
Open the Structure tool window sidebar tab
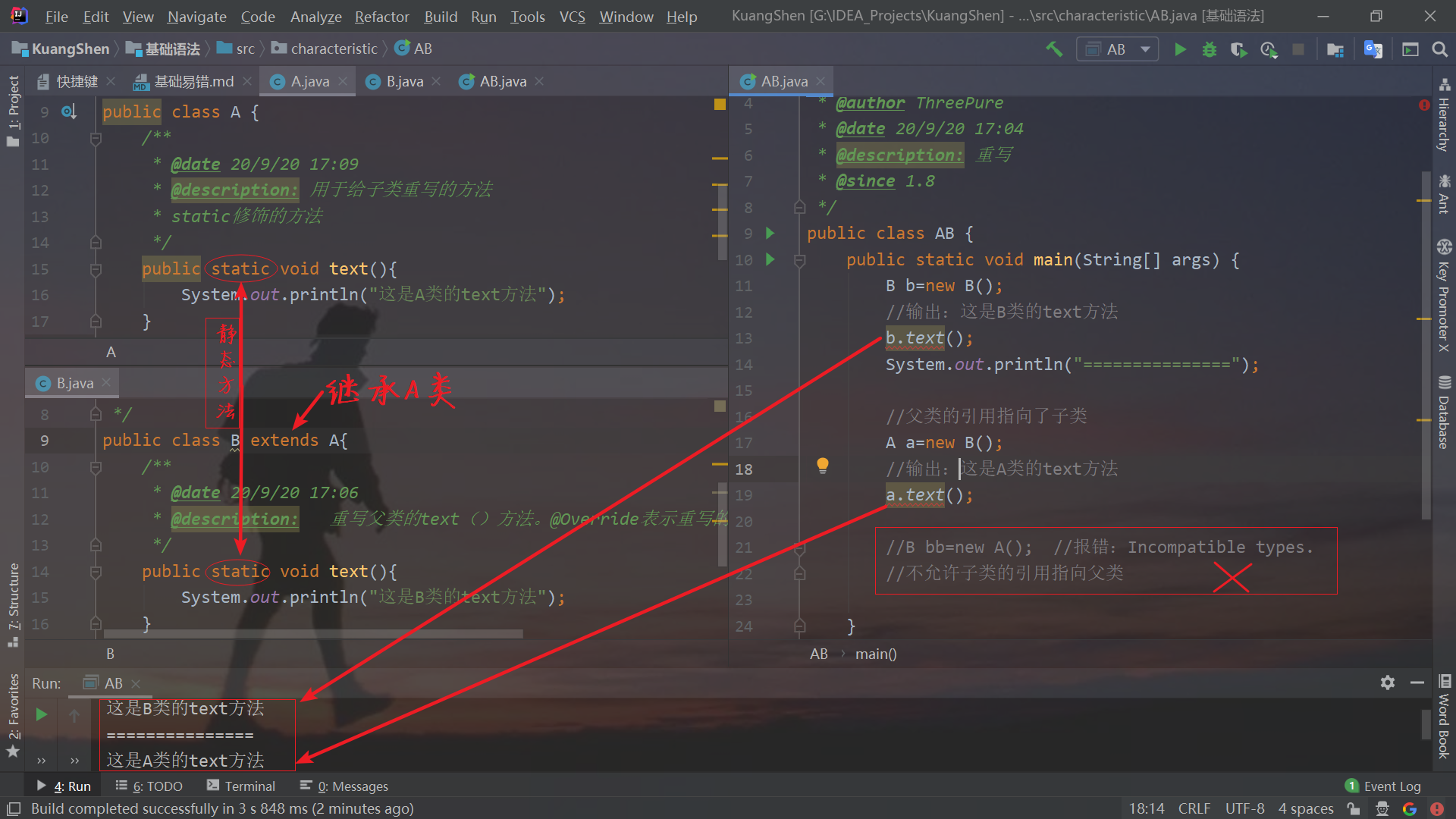tap(13, 604)
